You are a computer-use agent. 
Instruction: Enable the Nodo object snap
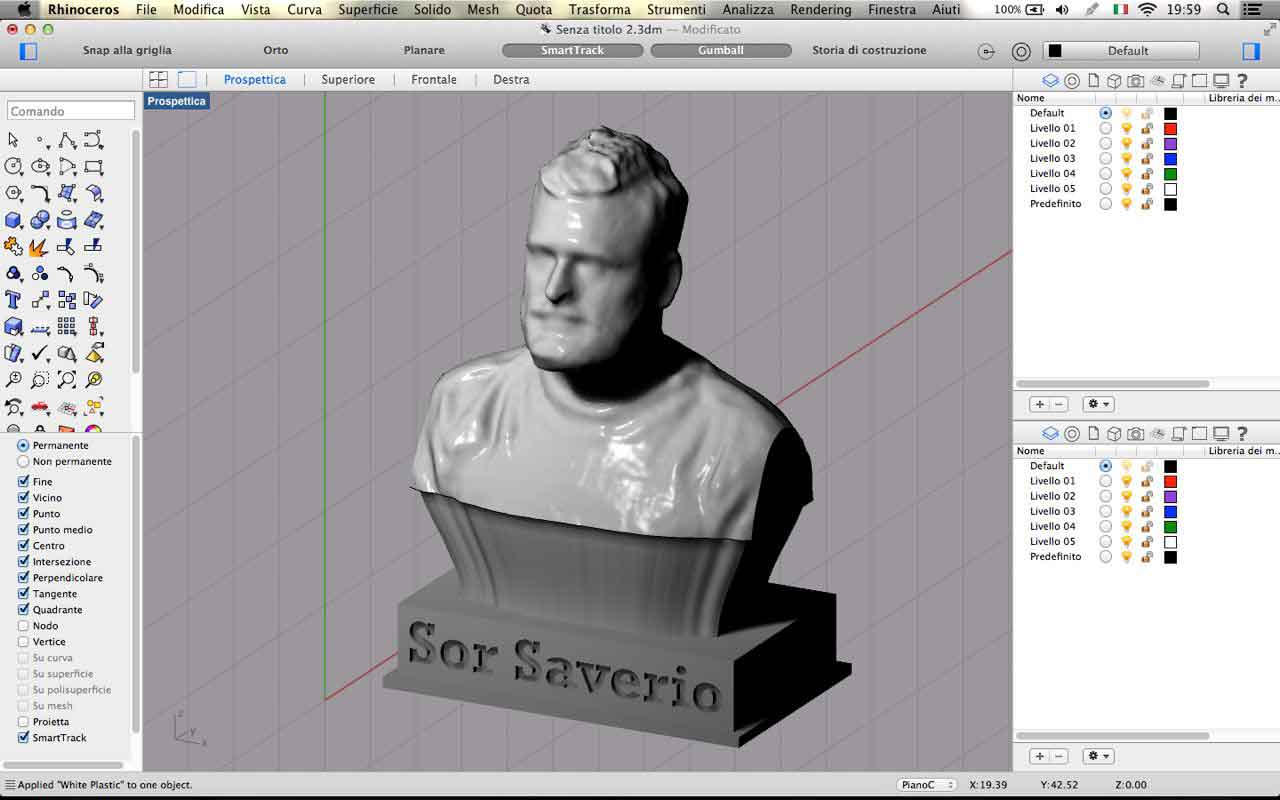pyautogui.click(x=23, y=626)
